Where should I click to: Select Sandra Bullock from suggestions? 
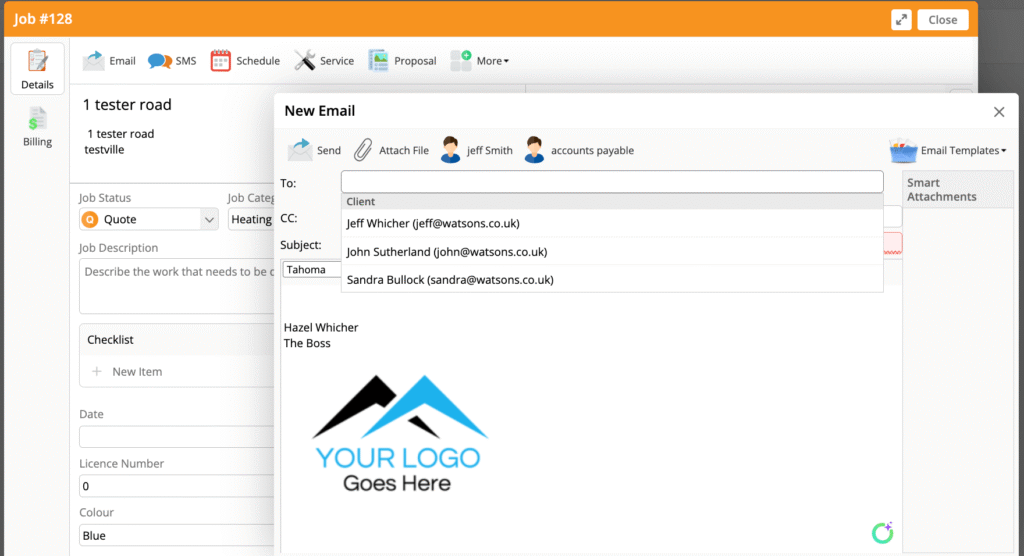coord(612,280)
